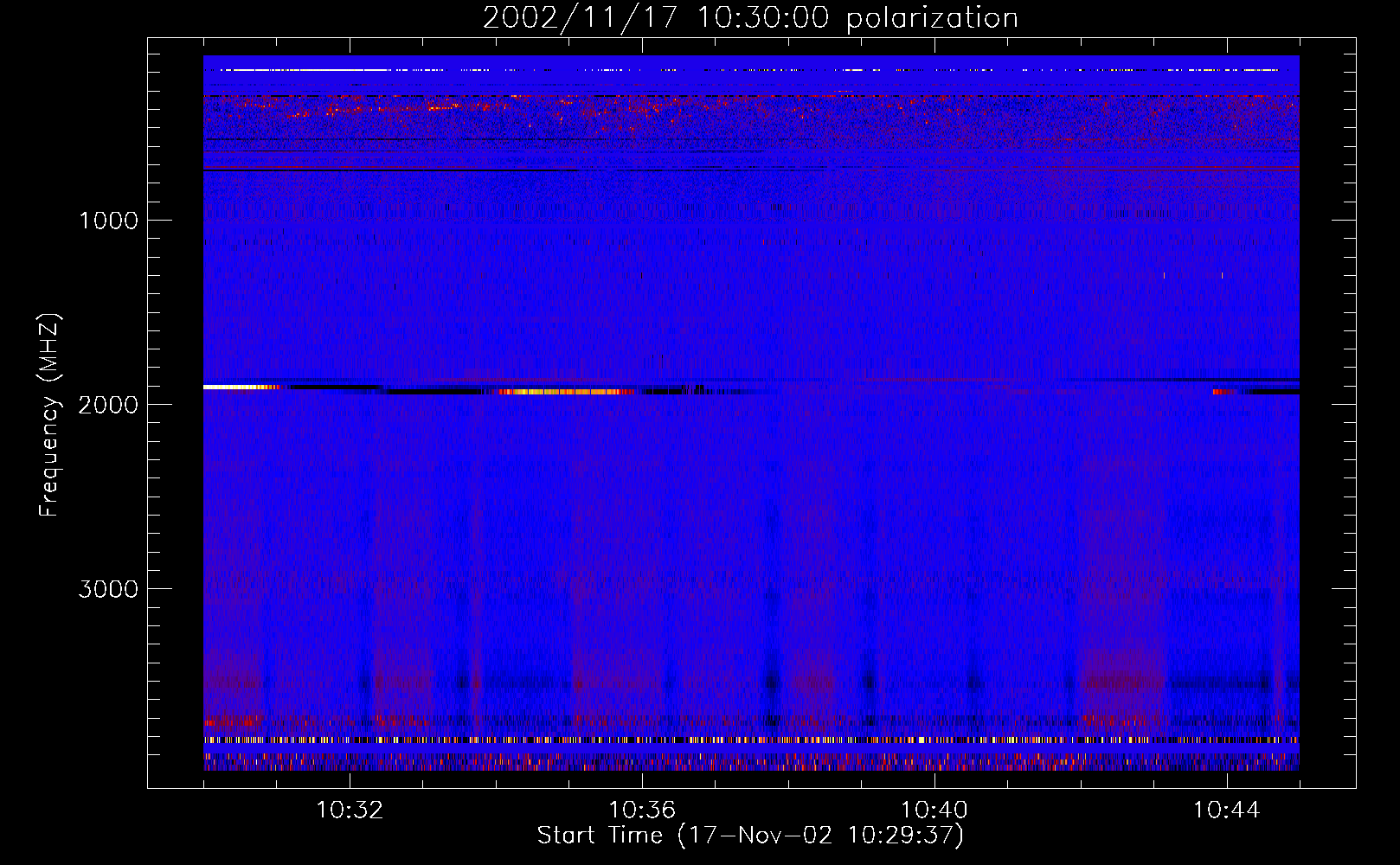
Task: Click the 3000 frequency axis label
Action: 108,589
